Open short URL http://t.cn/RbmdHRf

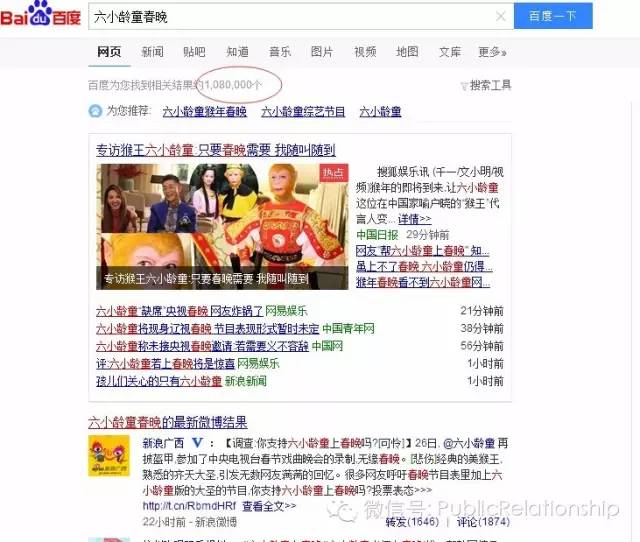(x=189, y=506)
